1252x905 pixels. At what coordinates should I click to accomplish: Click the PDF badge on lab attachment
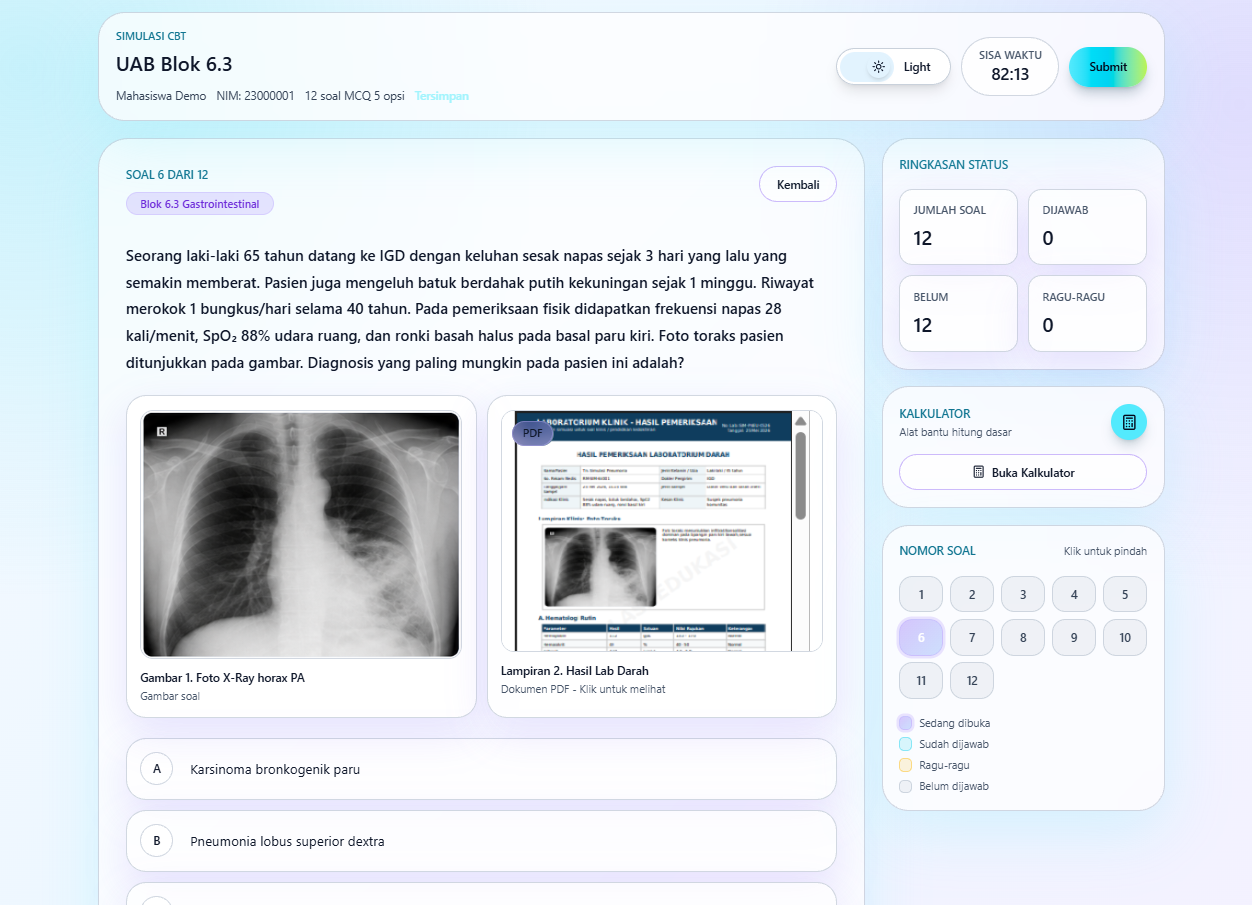click(533, 433)
